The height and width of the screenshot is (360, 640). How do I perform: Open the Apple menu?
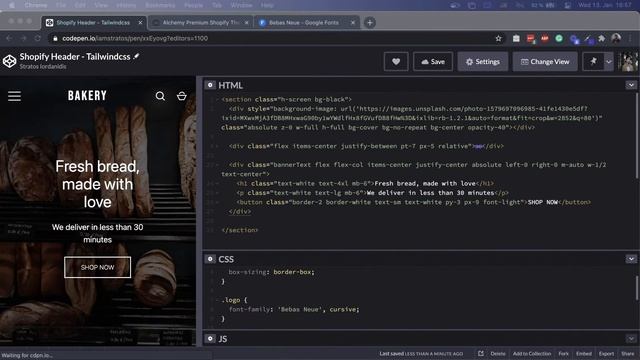12,5
